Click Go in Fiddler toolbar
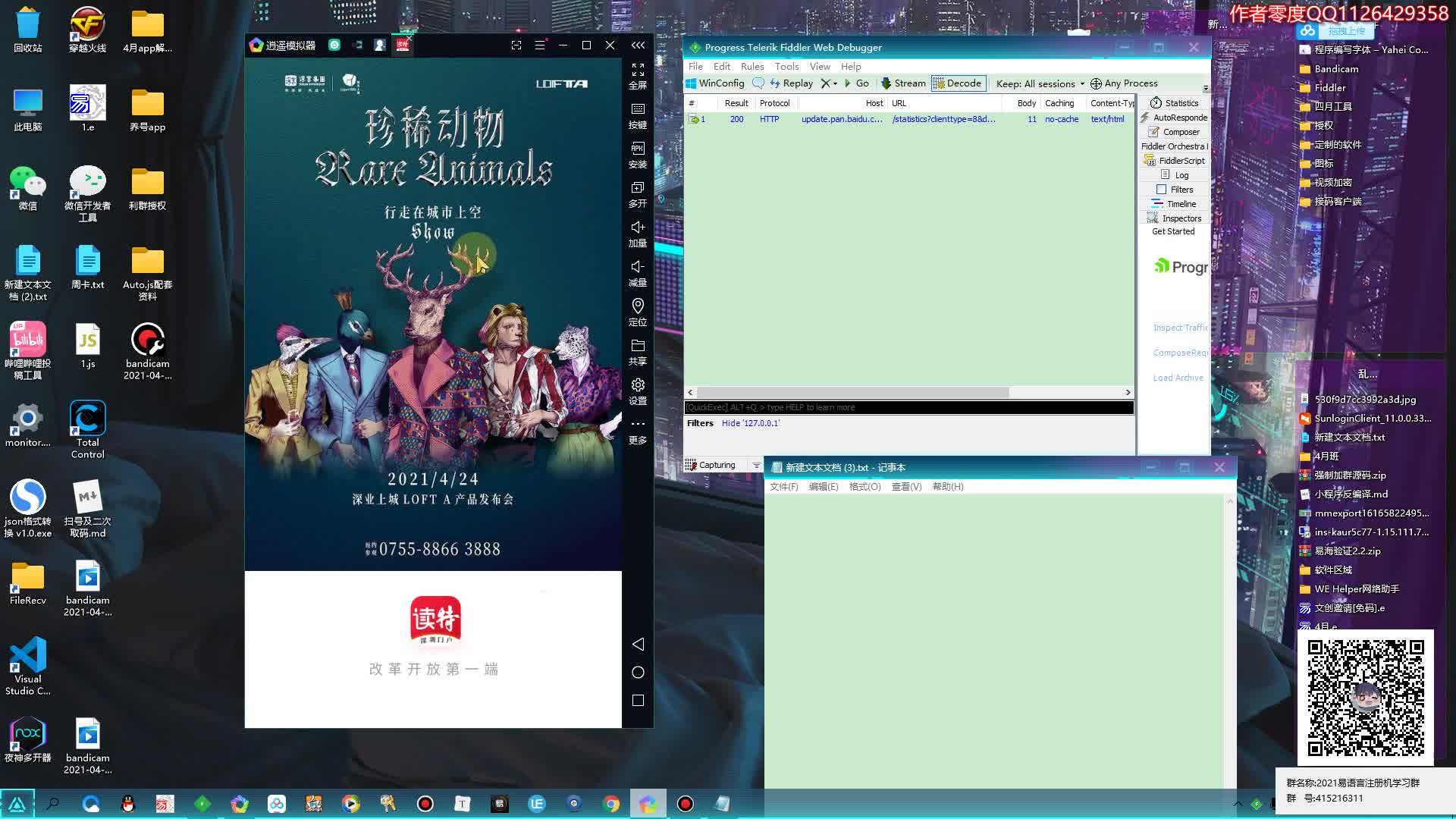This screenshot has width=1456, height=819. (x=857, y=83)
